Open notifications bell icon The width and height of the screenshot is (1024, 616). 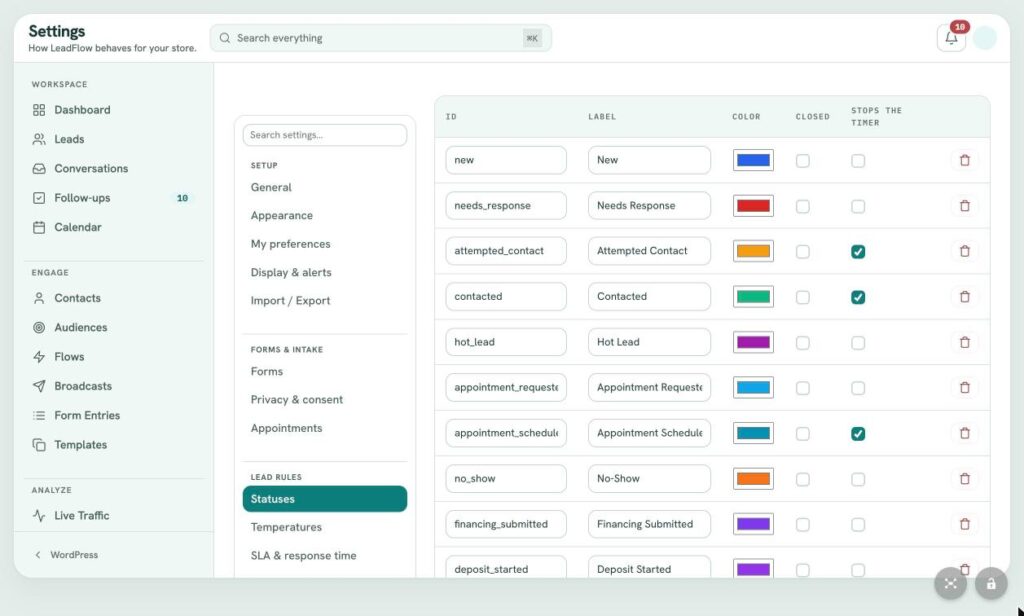951,38
